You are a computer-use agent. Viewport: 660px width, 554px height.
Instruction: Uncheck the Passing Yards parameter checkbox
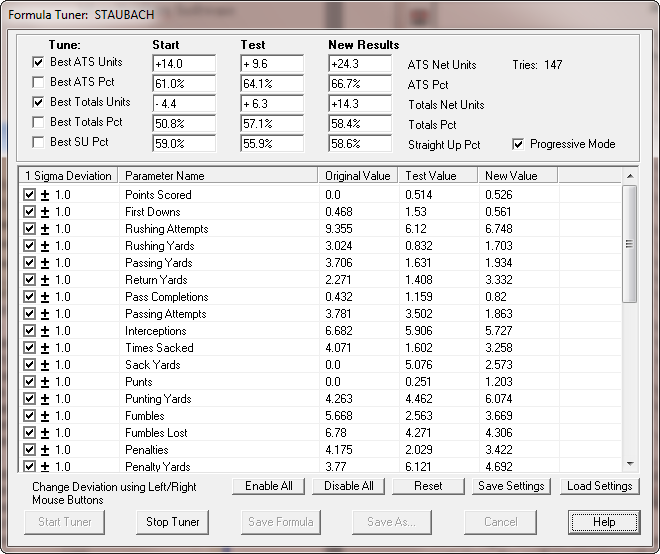click(29, 263)
